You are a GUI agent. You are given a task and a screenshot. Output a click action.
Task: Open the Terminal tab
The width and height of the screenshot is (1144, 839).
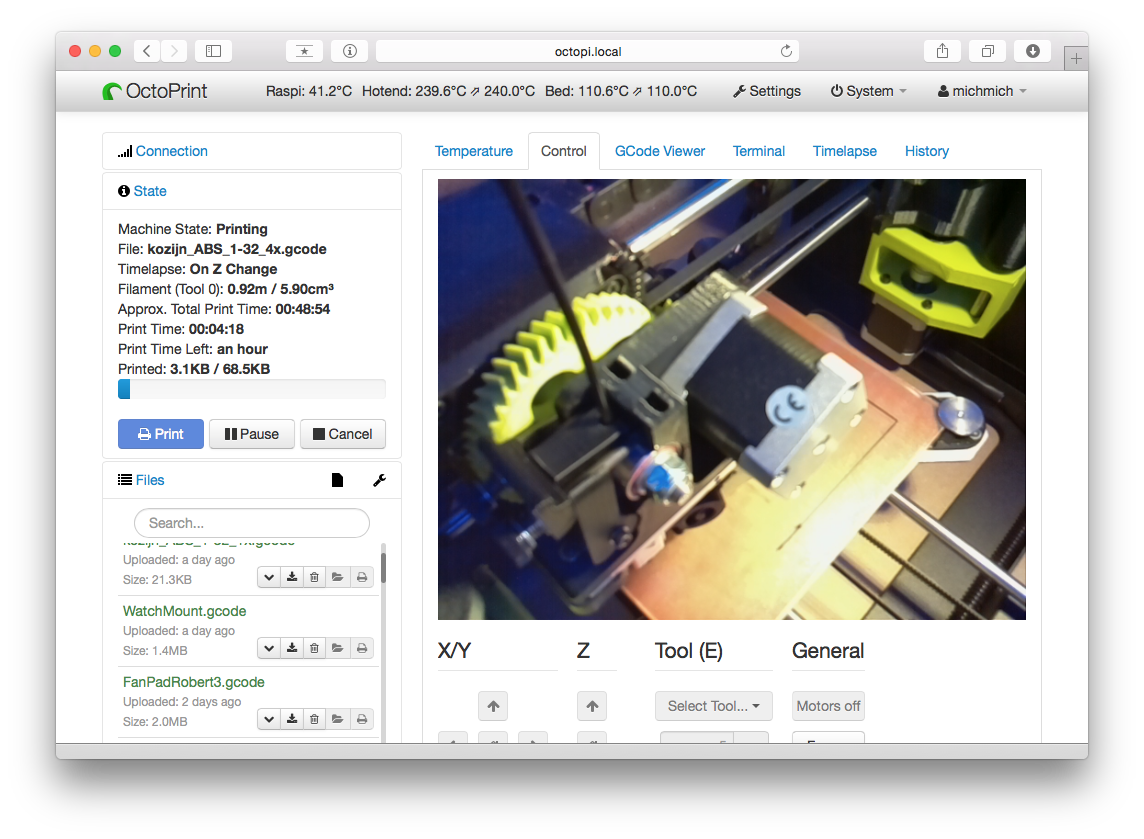758,151
